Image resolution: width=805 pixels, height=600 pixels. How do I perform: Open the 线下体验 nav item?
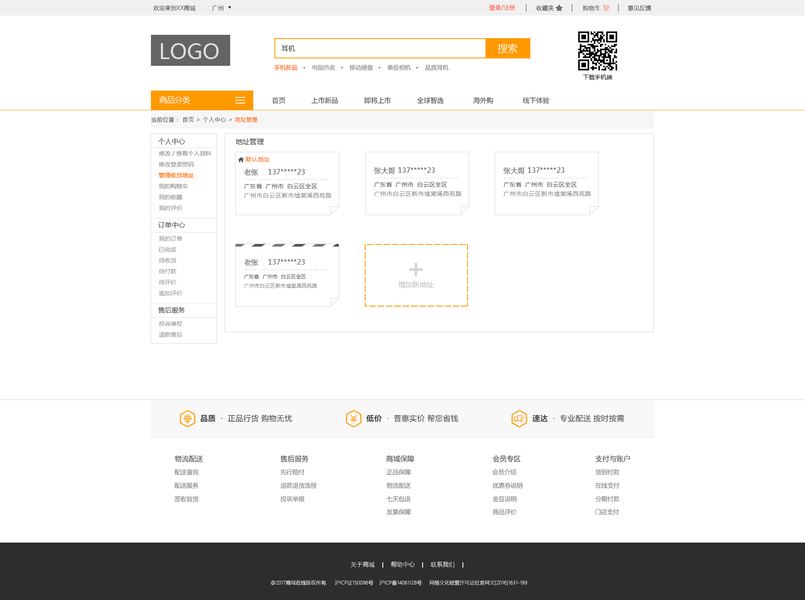(536, 101)
